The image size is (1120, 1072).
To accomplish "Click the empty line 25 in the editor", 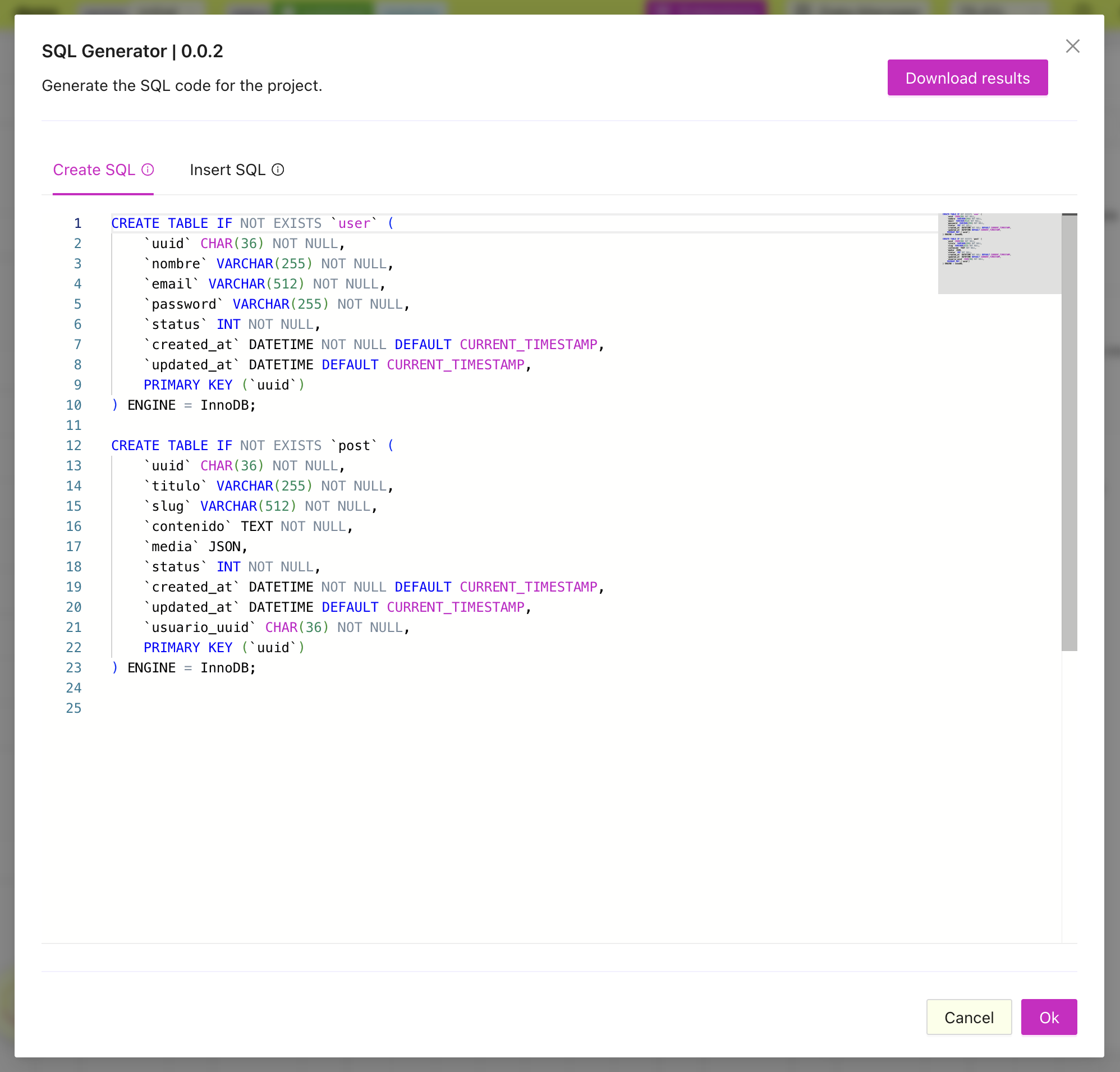I will tap(228, 708).
